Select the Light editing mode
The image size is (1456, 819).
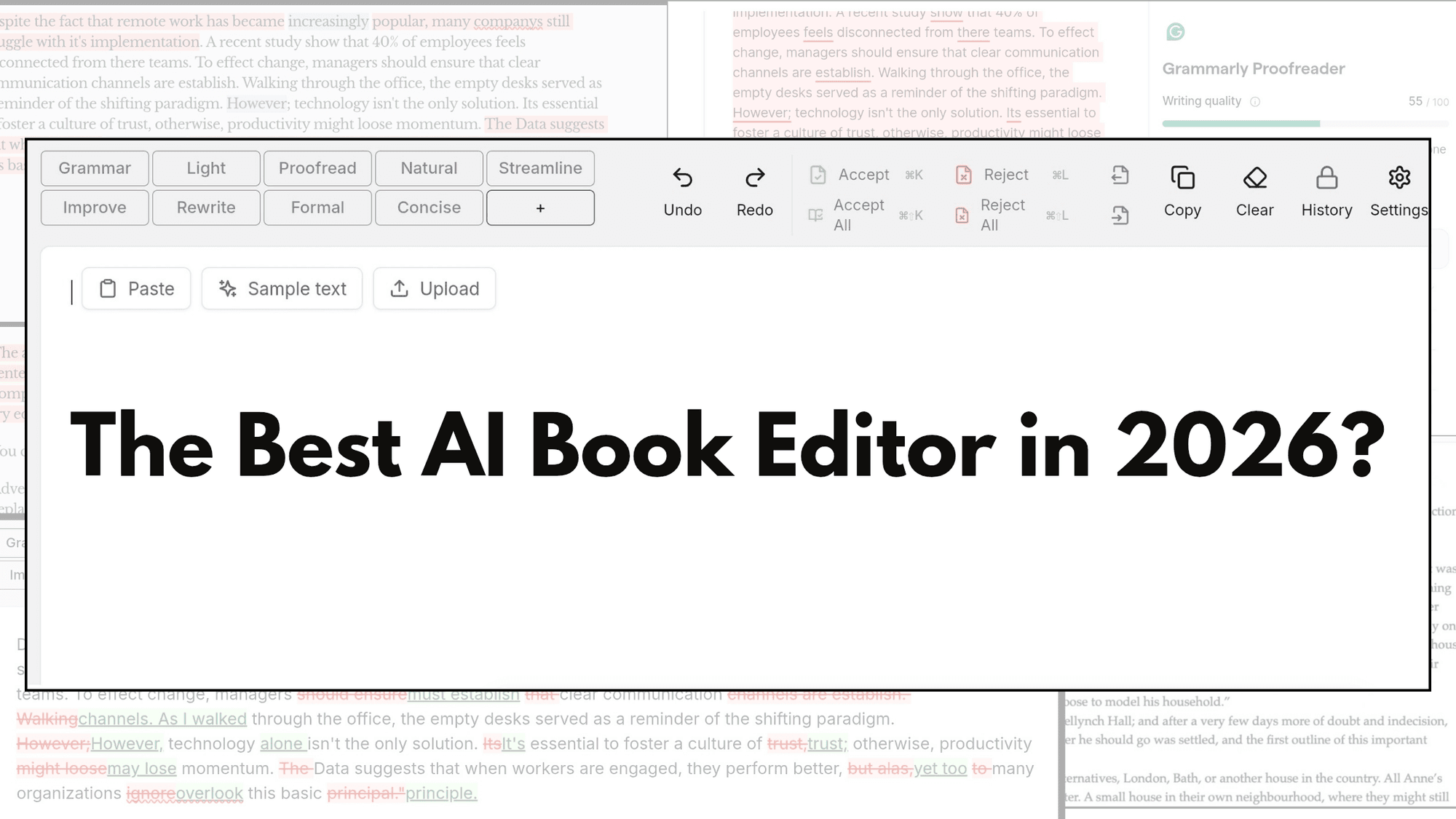click(x=206, y=168)
